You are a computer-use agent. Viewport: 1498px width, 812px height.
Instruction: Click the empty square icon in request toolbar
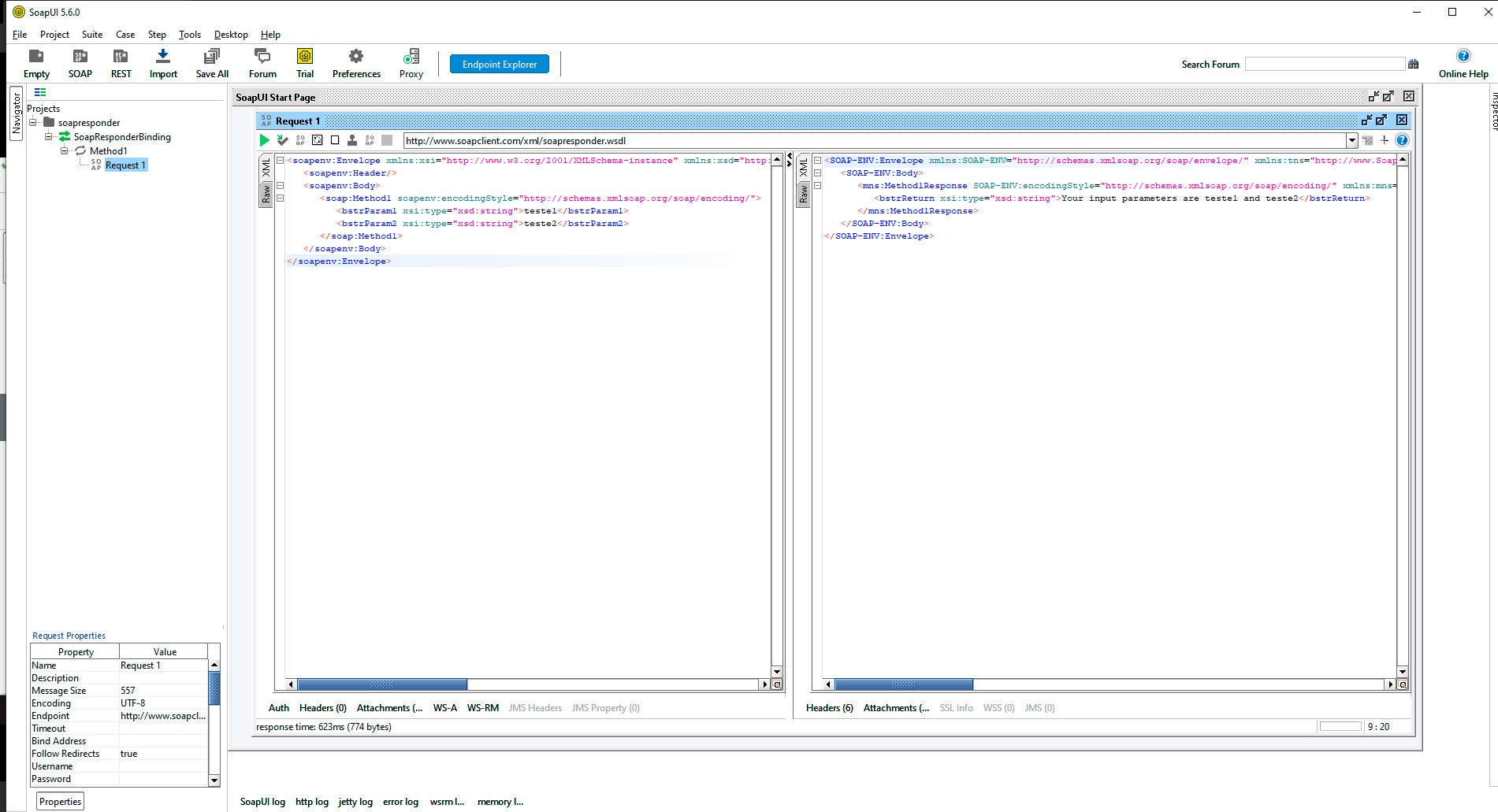tap(335, 140)
